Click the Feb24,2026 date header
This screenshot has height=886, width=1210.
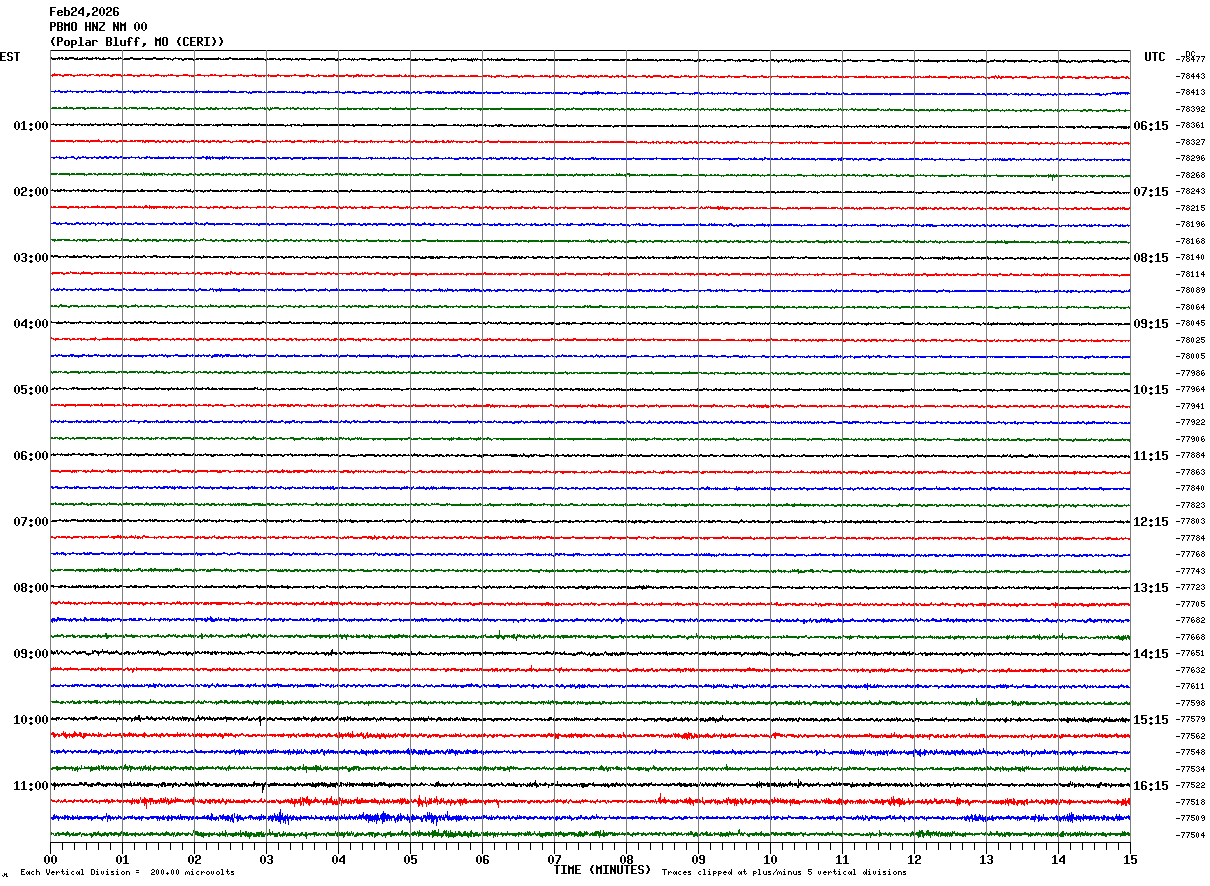point(84,12)
